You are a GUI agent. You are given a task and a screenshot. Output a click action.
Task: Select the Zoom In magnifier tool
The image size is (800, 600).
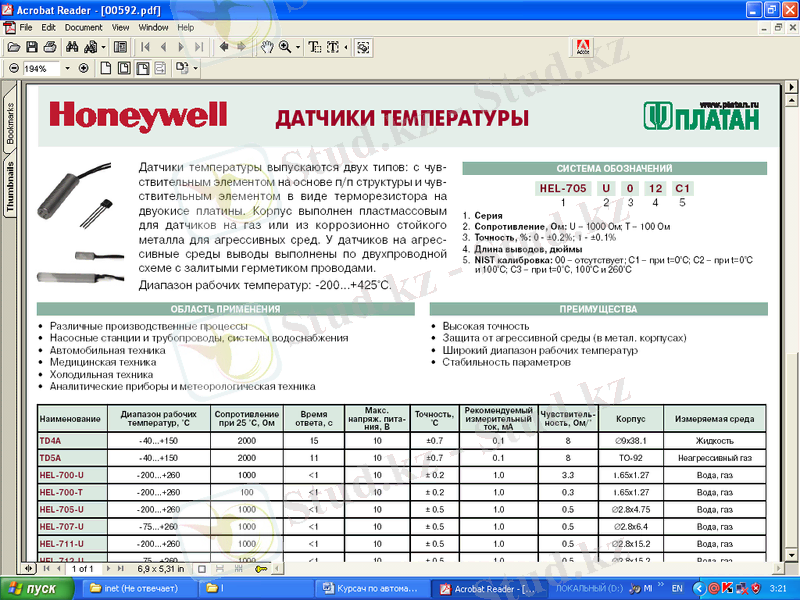[x=285, y=47]
